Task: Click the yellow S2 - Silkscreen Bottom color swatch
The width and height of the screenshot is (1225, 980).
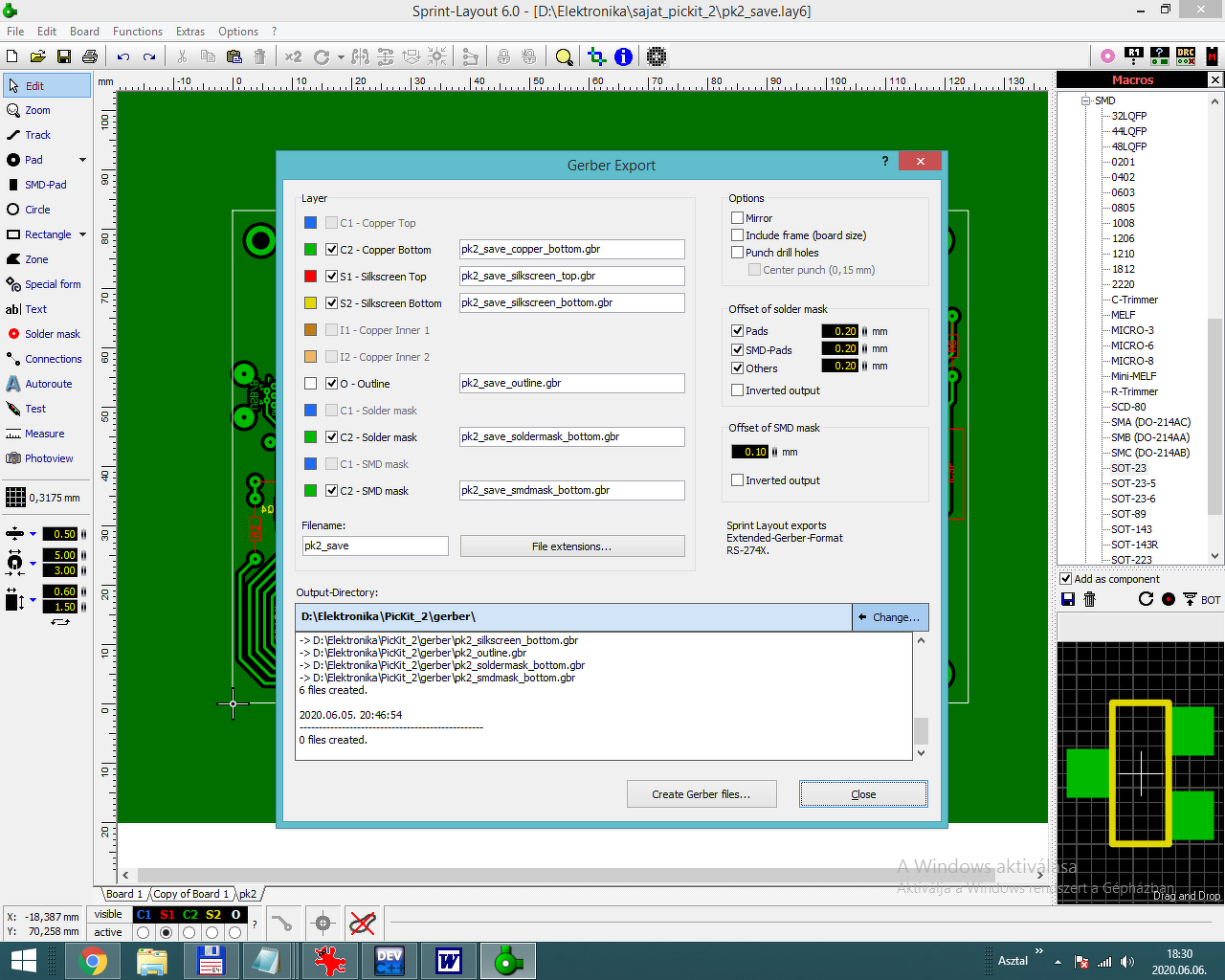Action: 310,303
